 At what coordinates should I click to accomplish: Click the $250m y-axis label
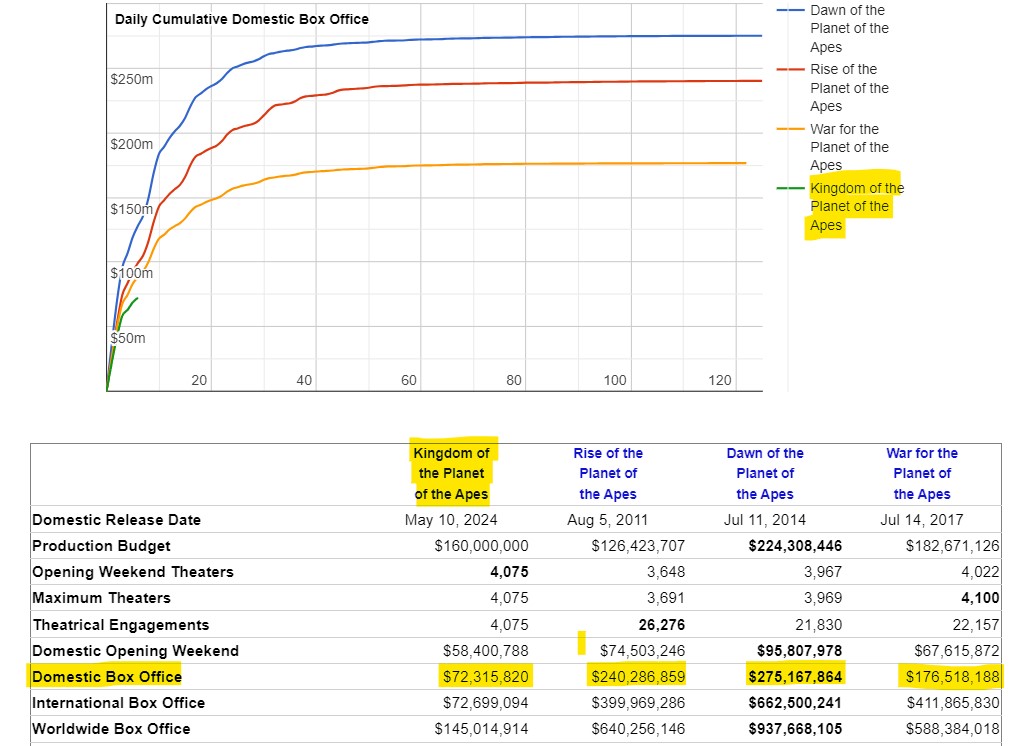[x=132, y=79]
